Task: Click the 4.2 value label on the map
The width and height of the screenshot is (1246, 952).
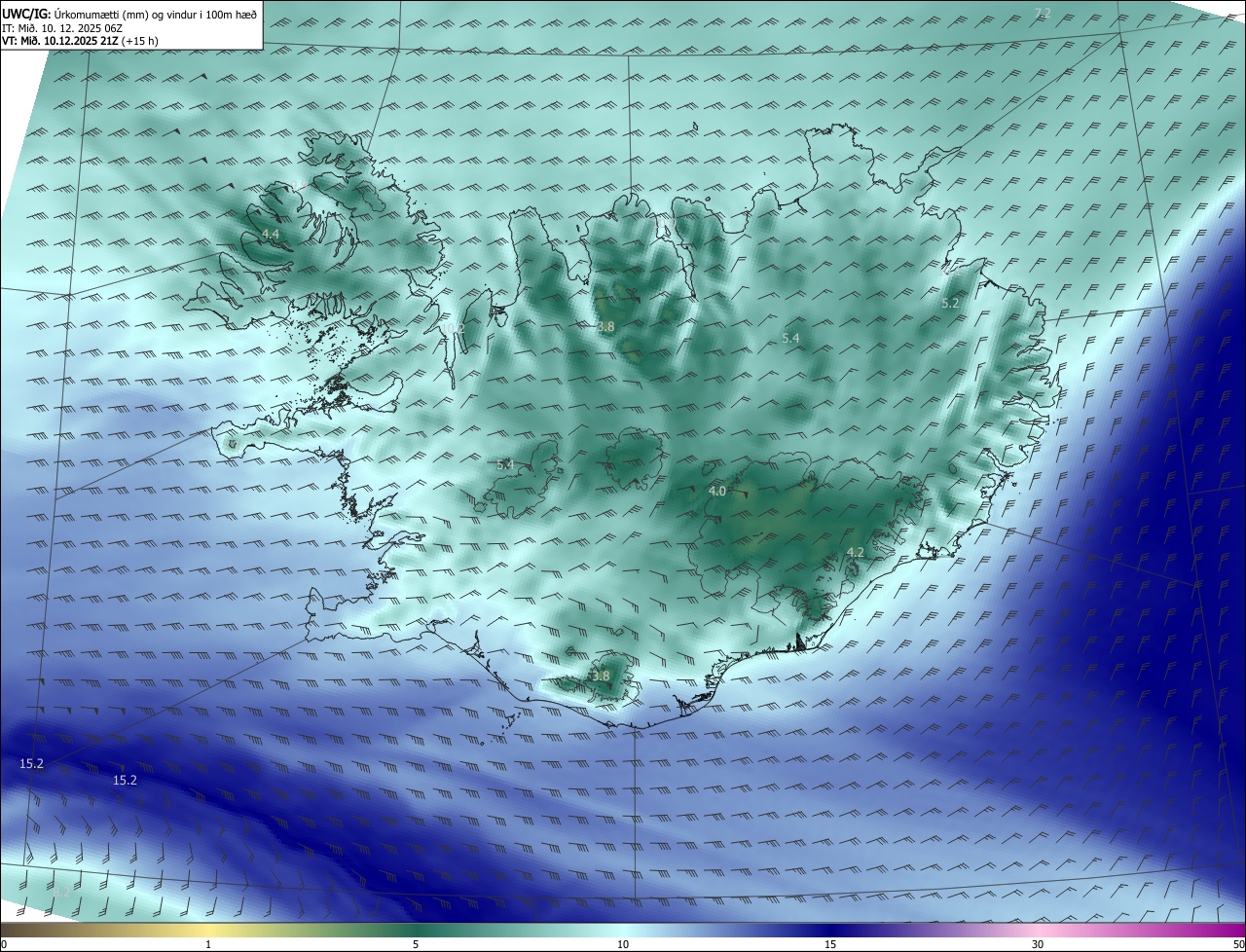Action: (x=855, y=552)
